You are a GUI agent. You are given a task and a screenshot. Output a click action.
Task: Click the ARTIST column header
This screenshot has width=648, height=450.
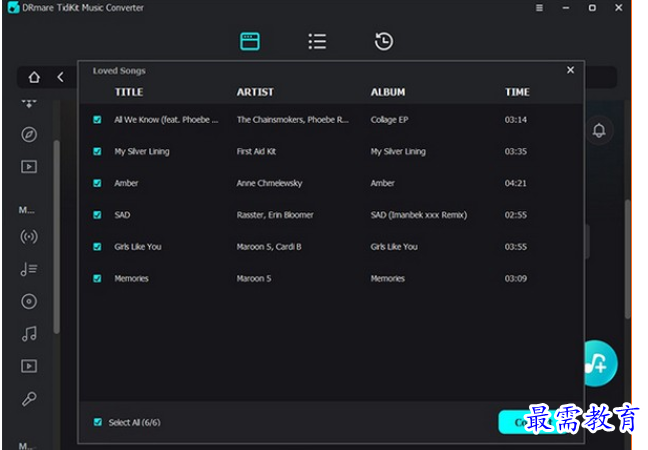255,92
